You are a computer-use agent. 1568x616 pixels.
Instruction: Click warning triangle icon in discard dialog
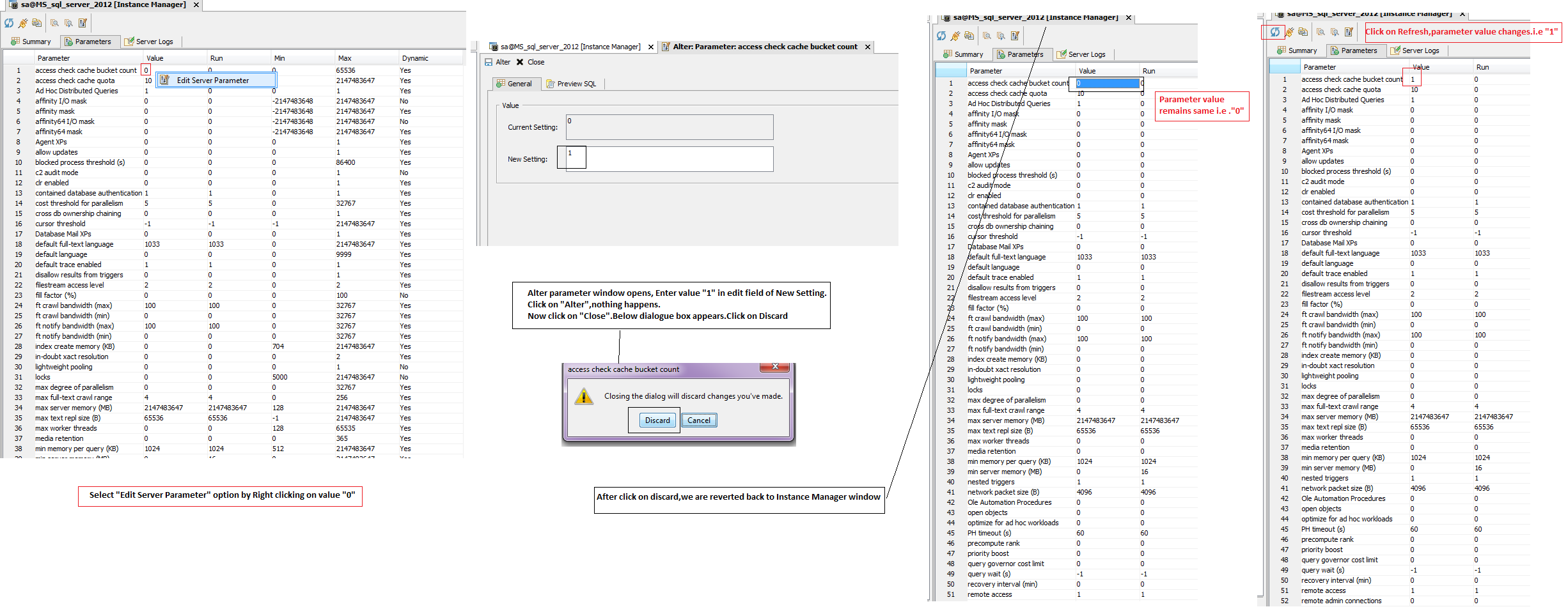pyautogui.click(x=583, y=396)
